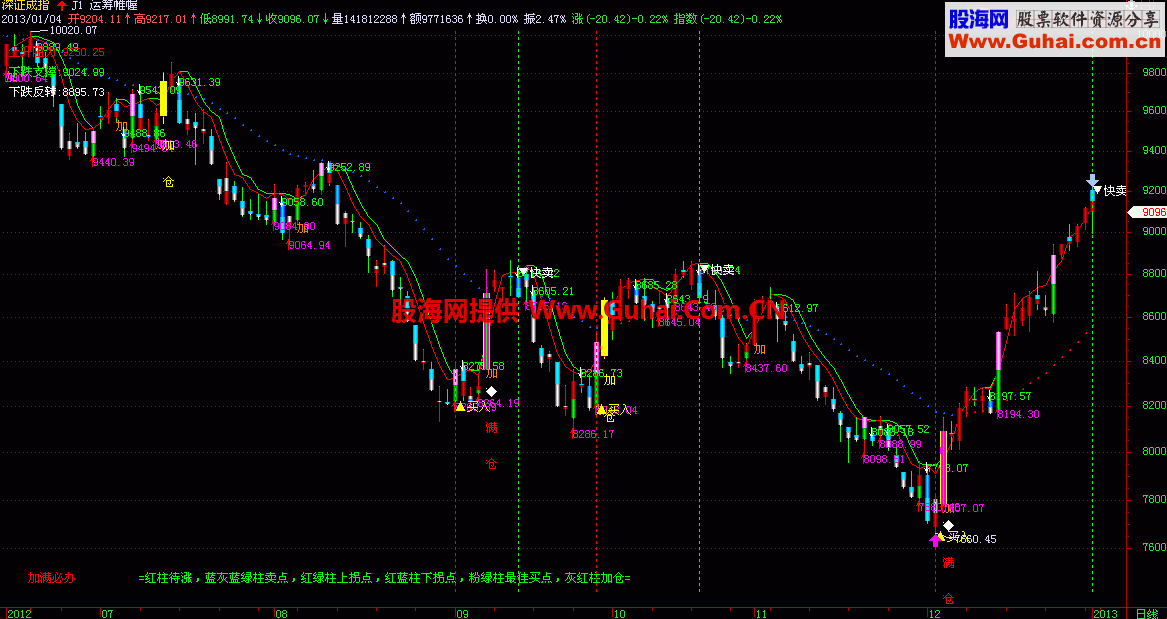Image resolution: width=1167 pixels, height=619 pixels.
Task: Click the 9064.94 magenta price label
Action: [x=309, y=245]
